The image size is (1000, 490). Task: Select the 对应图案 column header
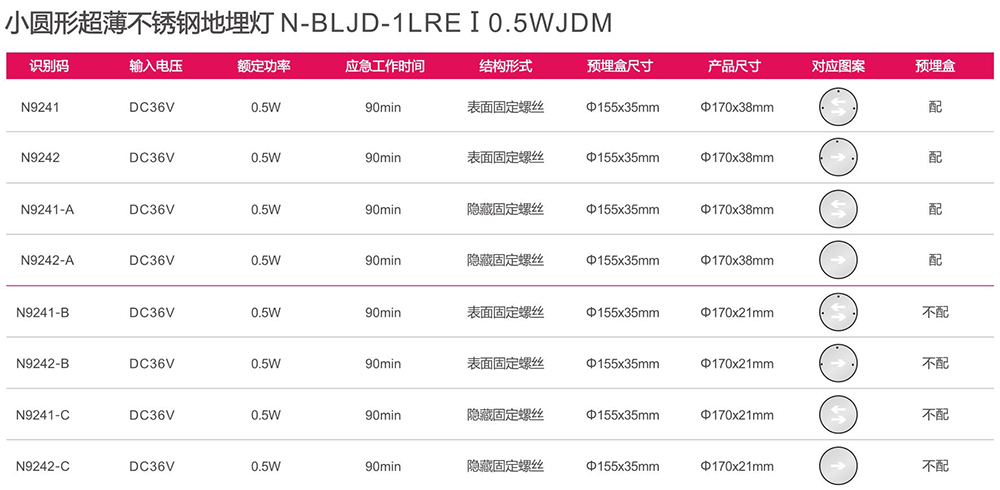pos(838,66)
